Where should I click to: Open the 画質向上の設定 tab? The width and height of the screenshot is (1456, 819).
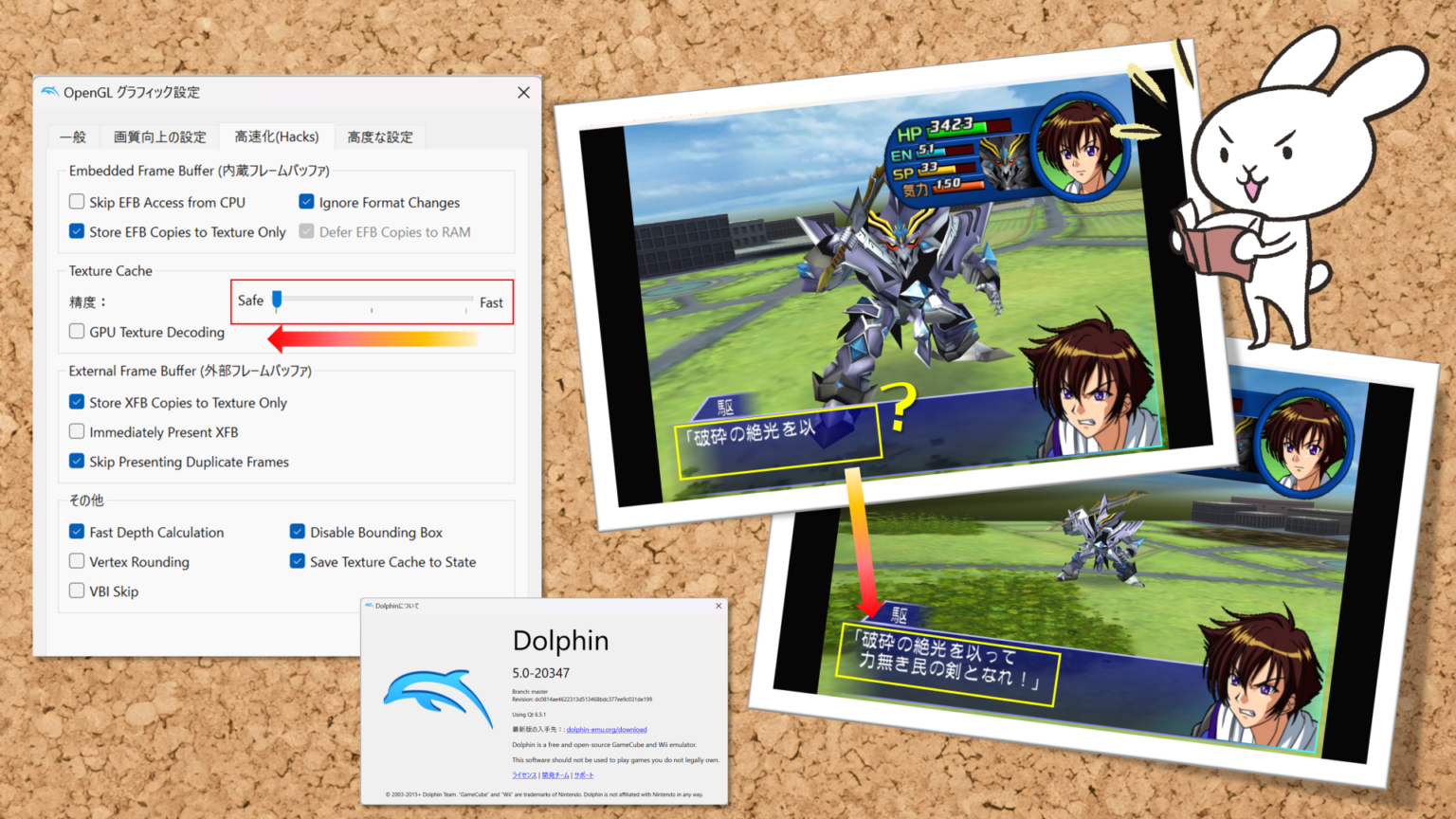[159, 136]
